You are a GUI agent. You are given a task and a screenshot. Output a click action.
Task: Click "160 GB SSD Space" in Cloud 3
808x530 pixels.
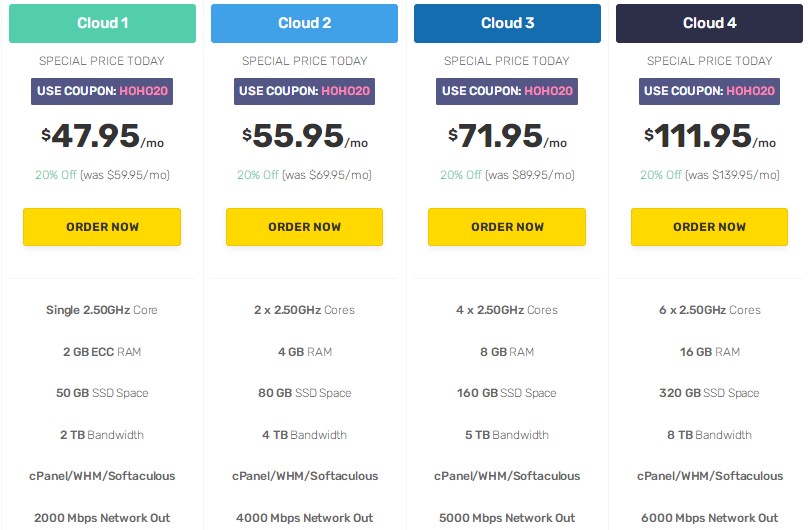click(507, 393)
